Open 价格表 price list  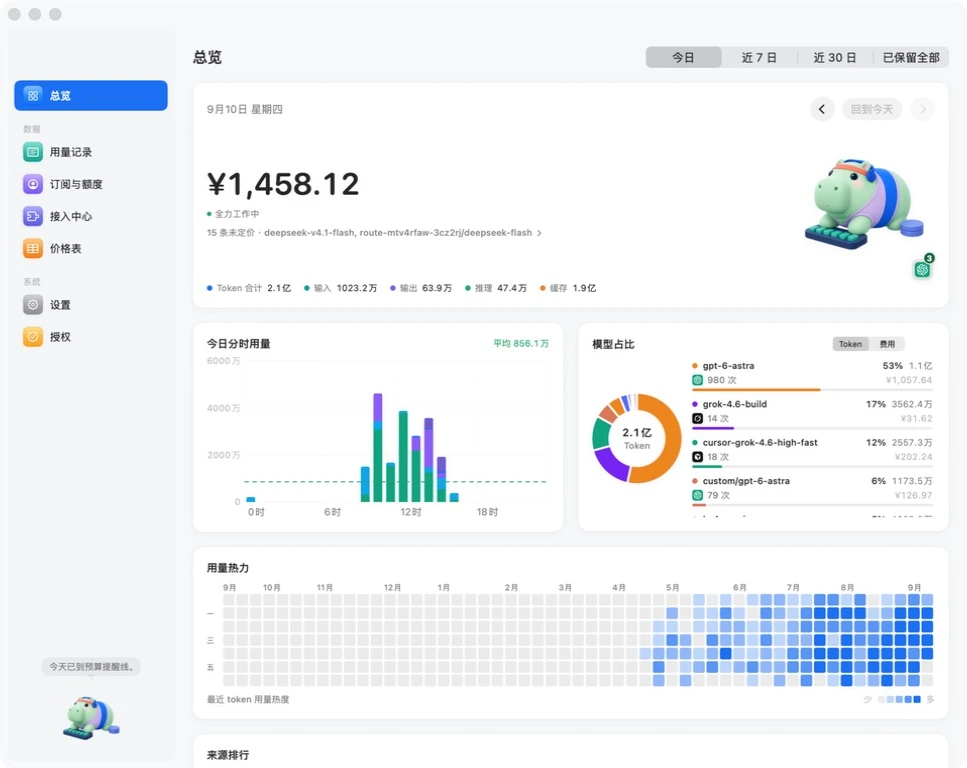(91, 248)
